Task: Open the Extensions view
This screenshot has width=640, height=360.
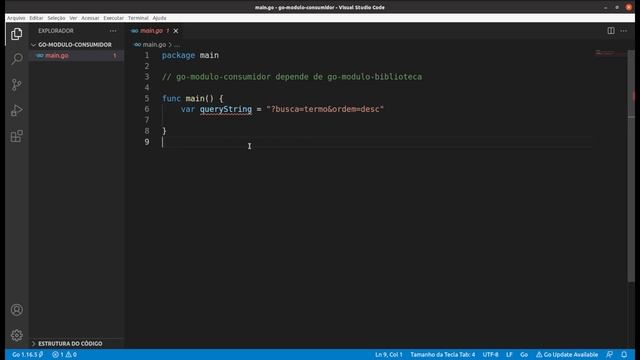Action: [x=17, y=136]
